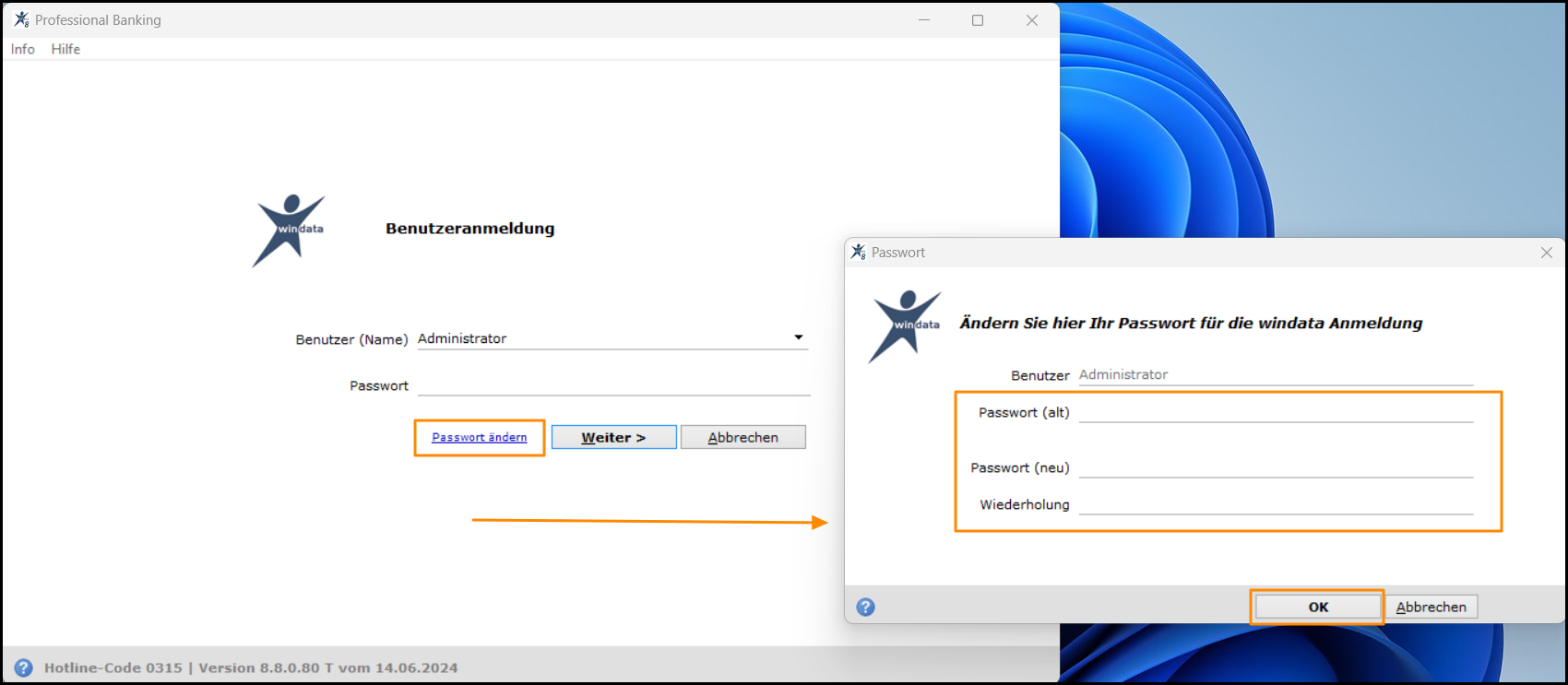Close the Professional Banking window
The image size is (1568, 685).
click(1032, 20)
